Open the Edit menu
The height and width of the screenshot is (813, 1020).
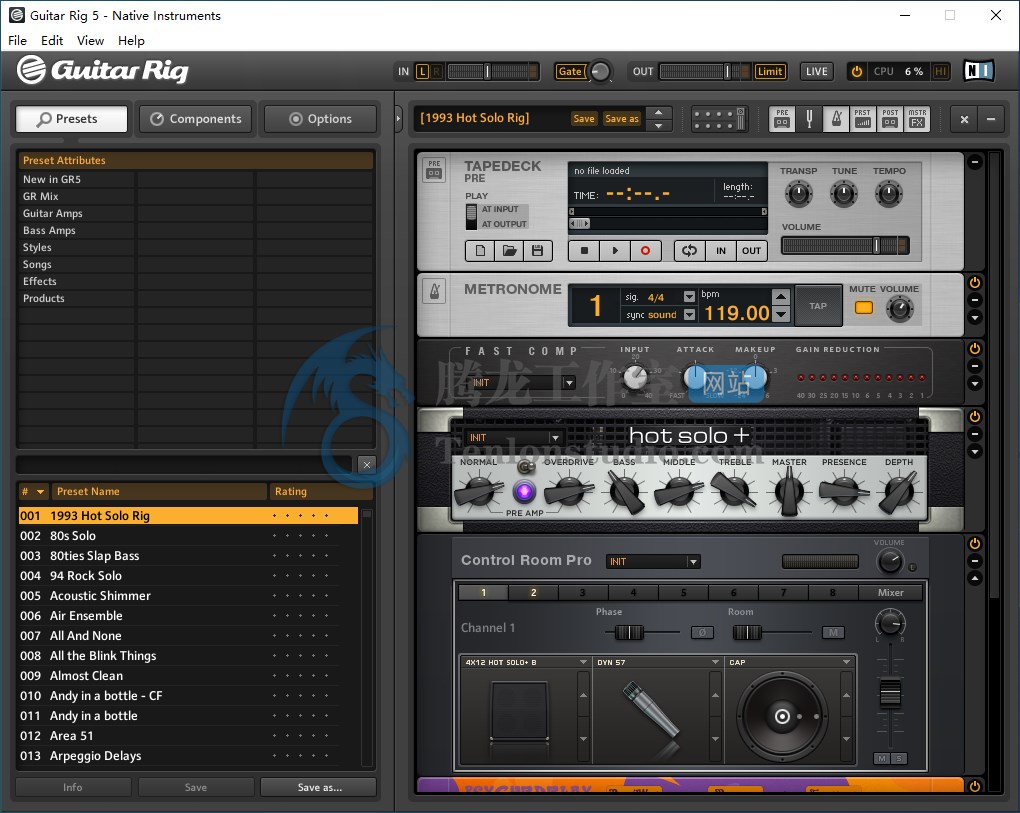52,40
